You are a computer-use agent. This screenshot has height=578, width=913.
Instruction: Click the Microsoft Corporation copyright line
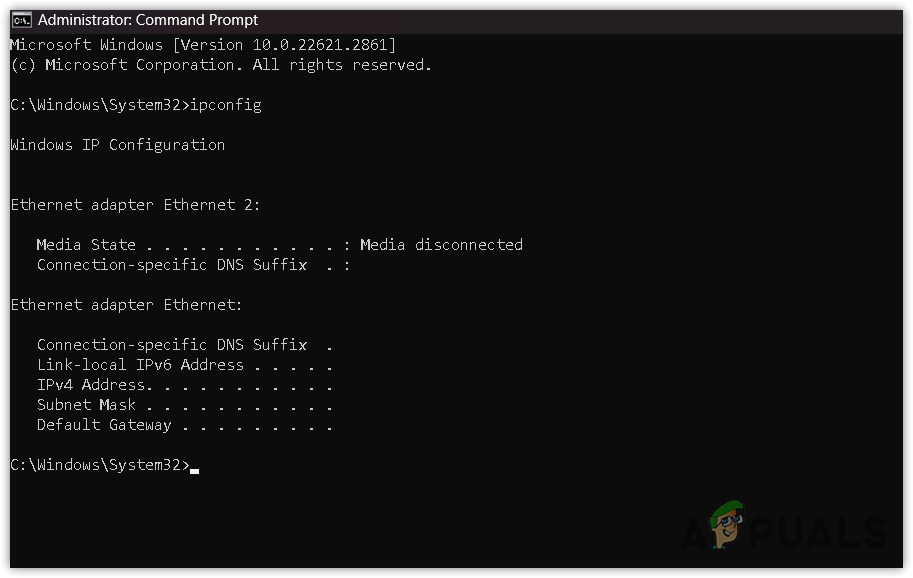pos(220,65)
